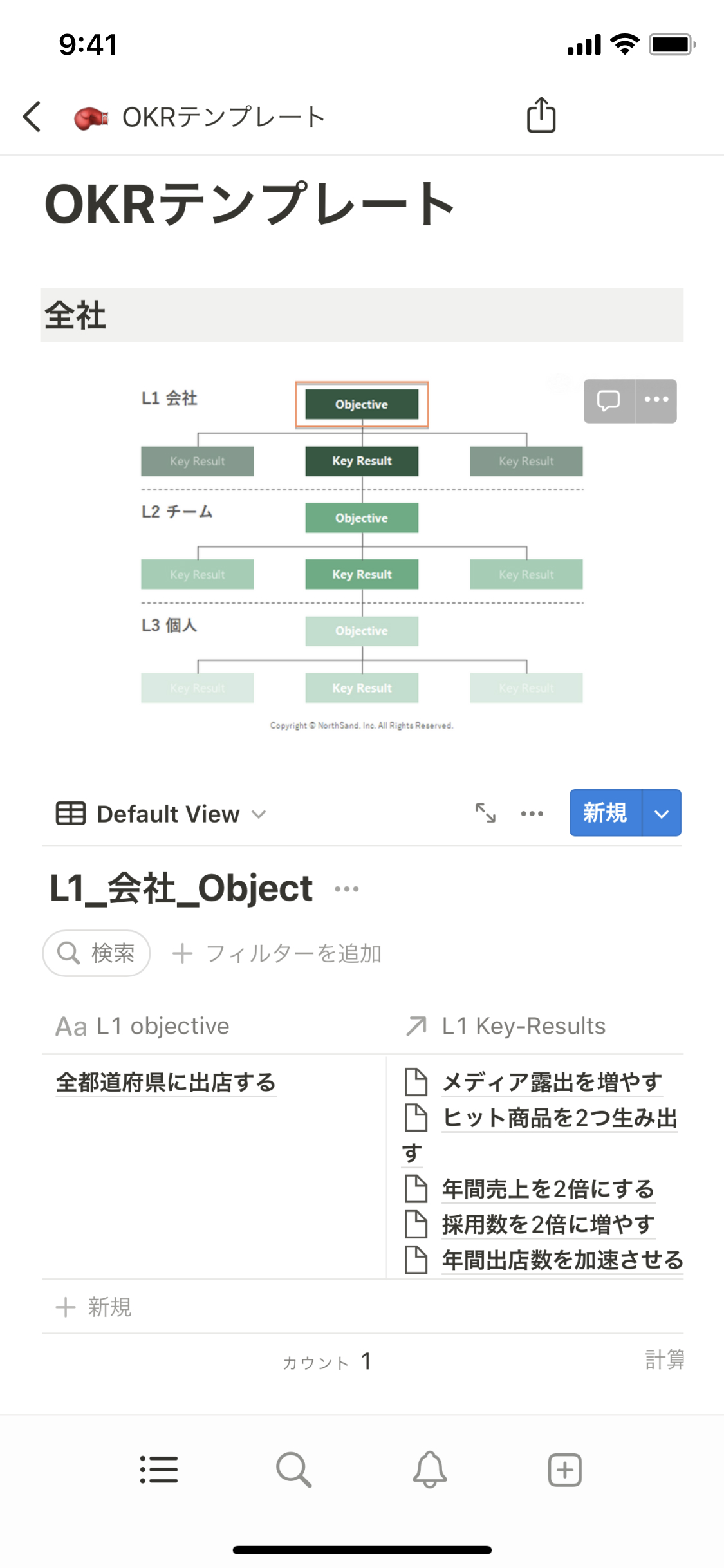Tap the 検索 search field
The image size is (724, 1568).
(97, 953)
